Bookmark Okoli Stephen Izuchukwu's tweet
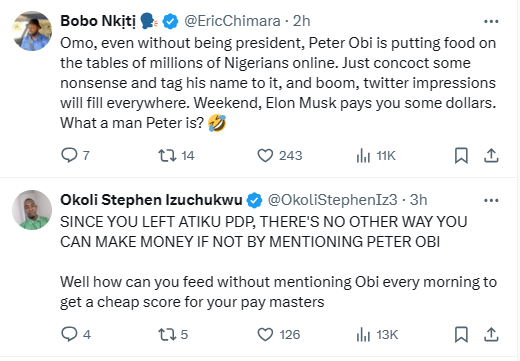 click(461, 334)
